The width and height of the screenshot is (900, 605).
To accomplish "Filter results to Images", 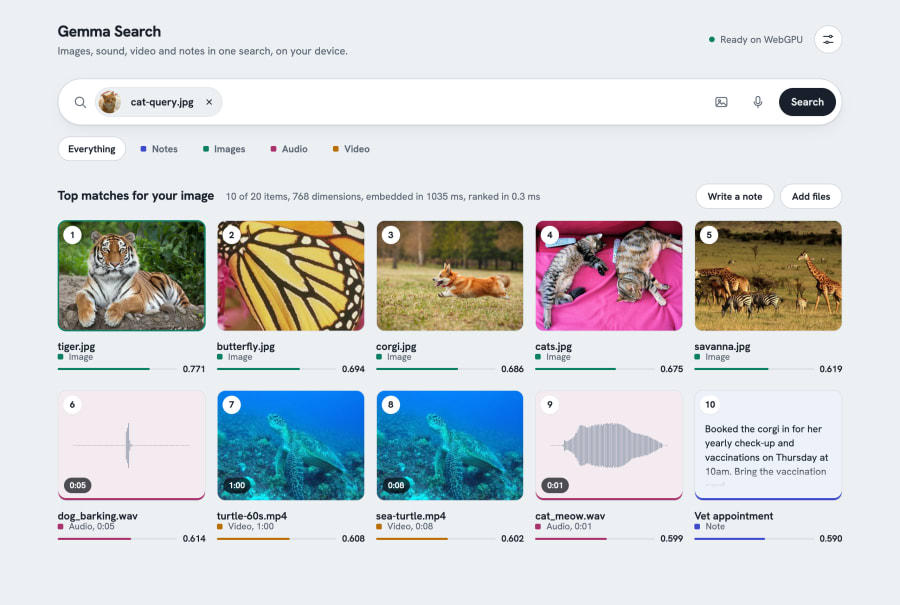I will point(224,149).
